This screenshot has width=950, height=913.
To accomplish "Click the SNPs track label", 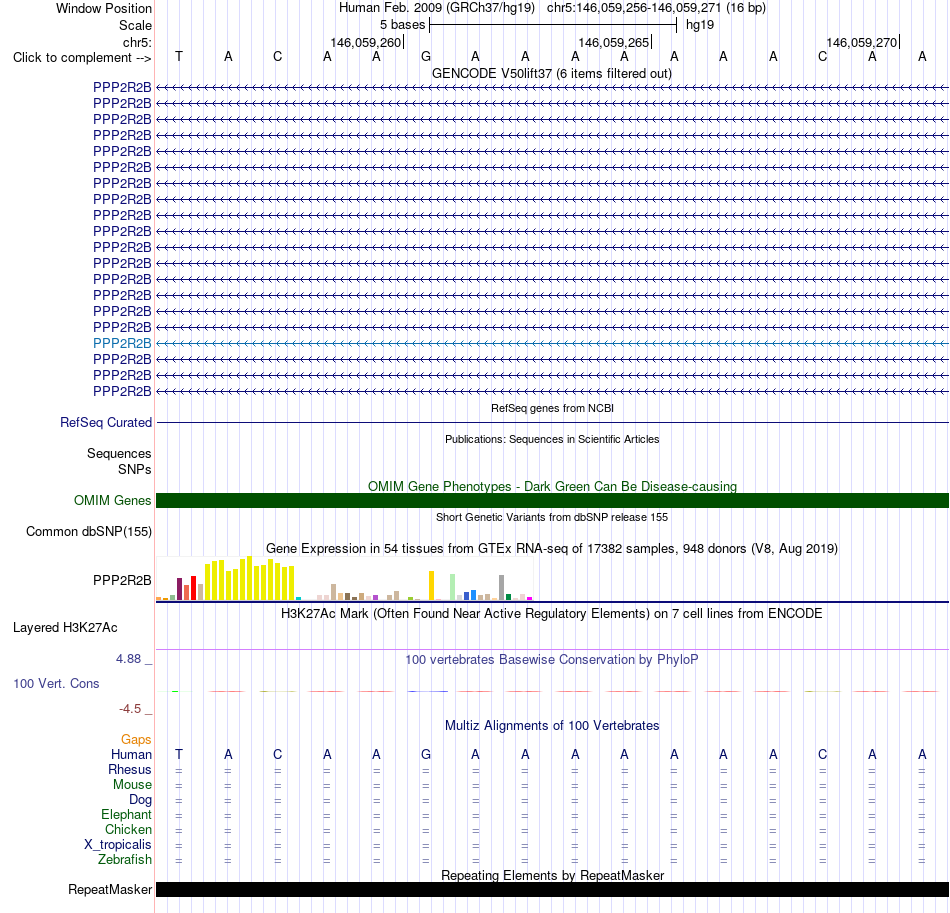I will coord(135,470).
